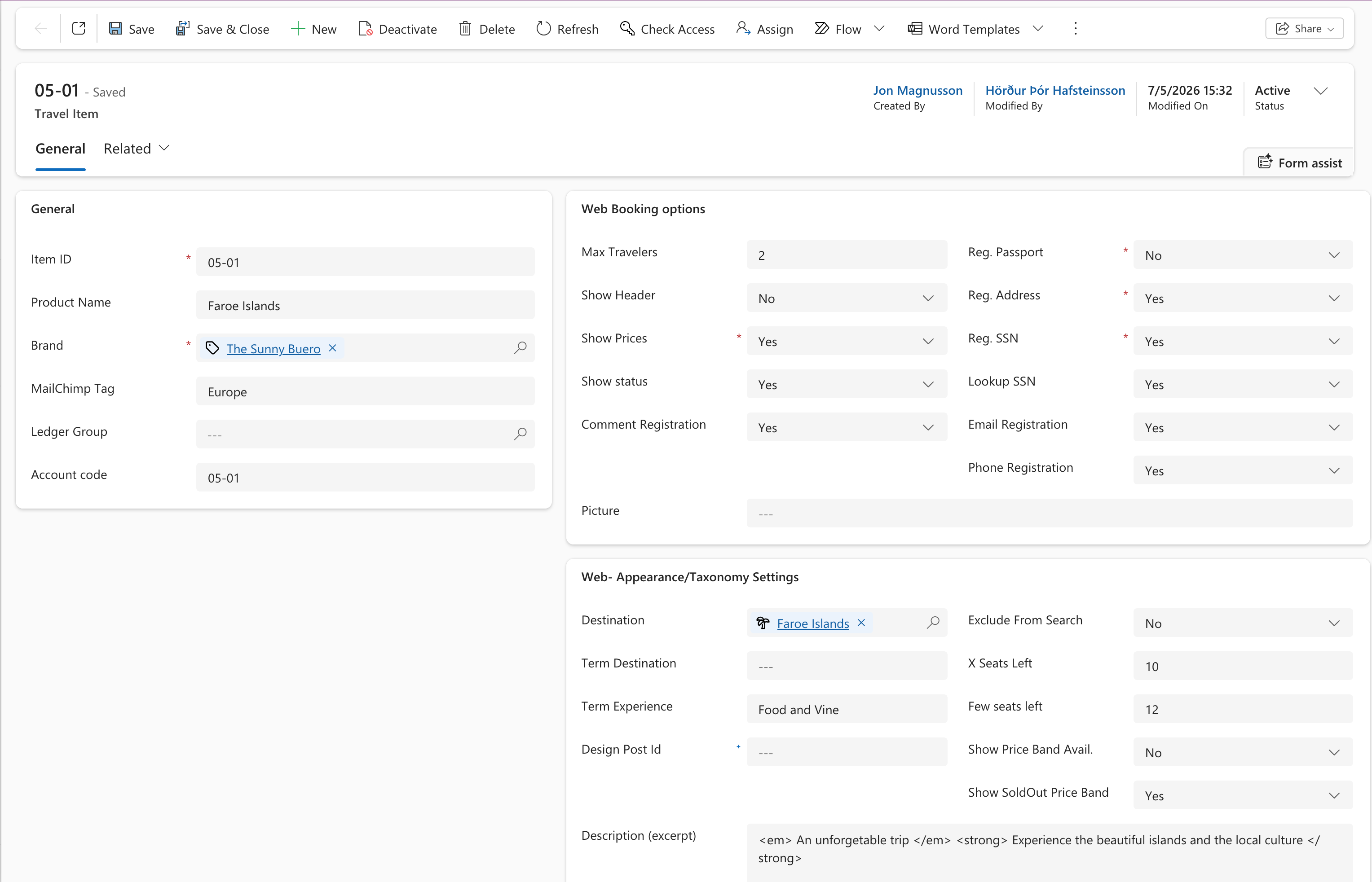Image resolution: width=1372 pixels, height=882 pixels.
Task: Expand the Word Templates chevron
Action: coord(1038,29)
